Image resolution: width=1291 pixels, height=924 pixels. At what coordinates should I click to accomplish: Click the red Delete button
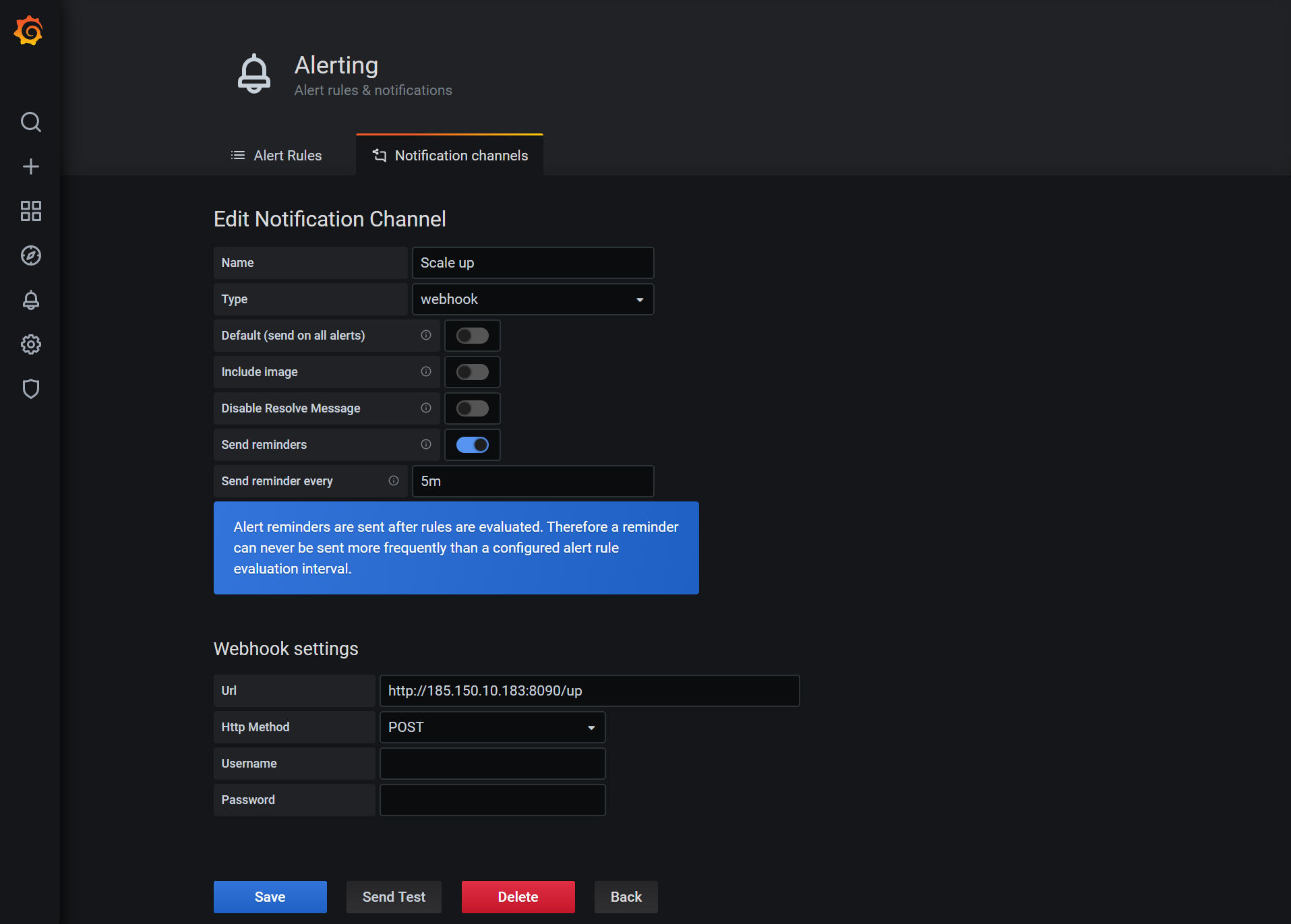pos(518,897)
